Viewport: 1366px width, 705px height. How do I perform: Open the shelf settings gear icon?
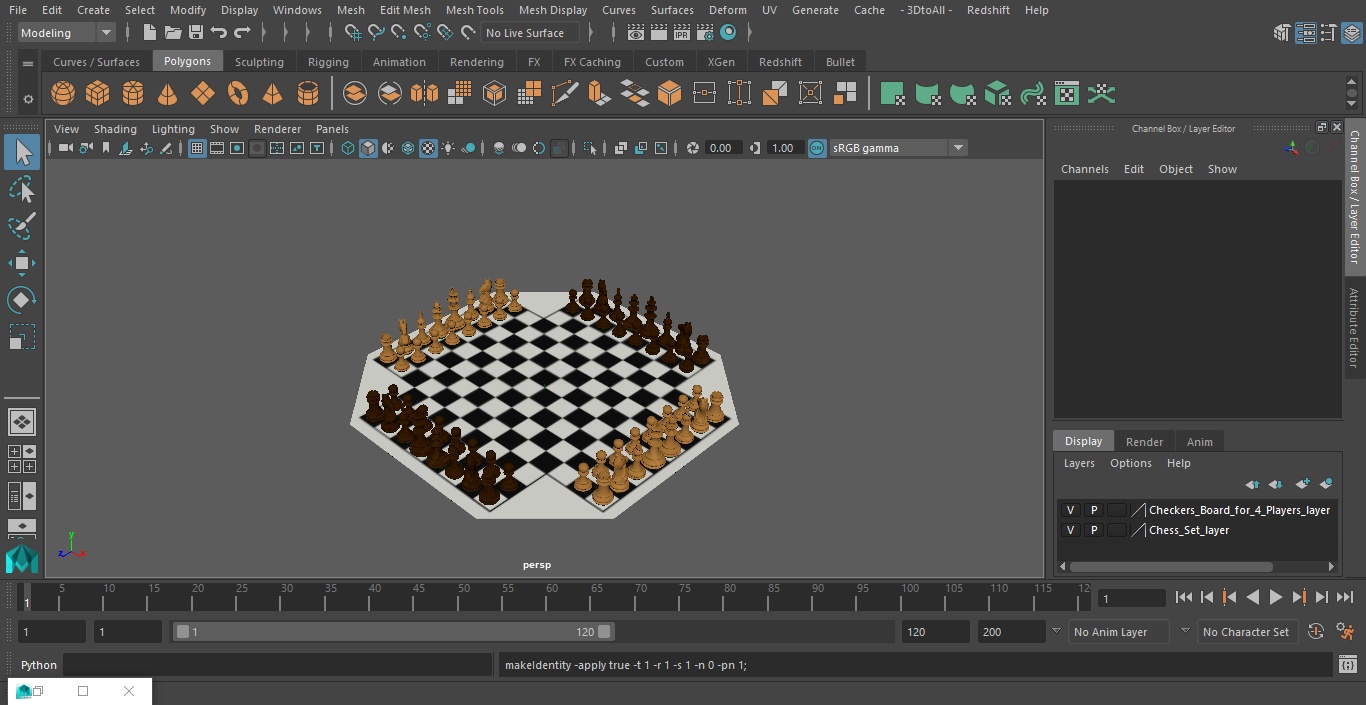(28, 99)
